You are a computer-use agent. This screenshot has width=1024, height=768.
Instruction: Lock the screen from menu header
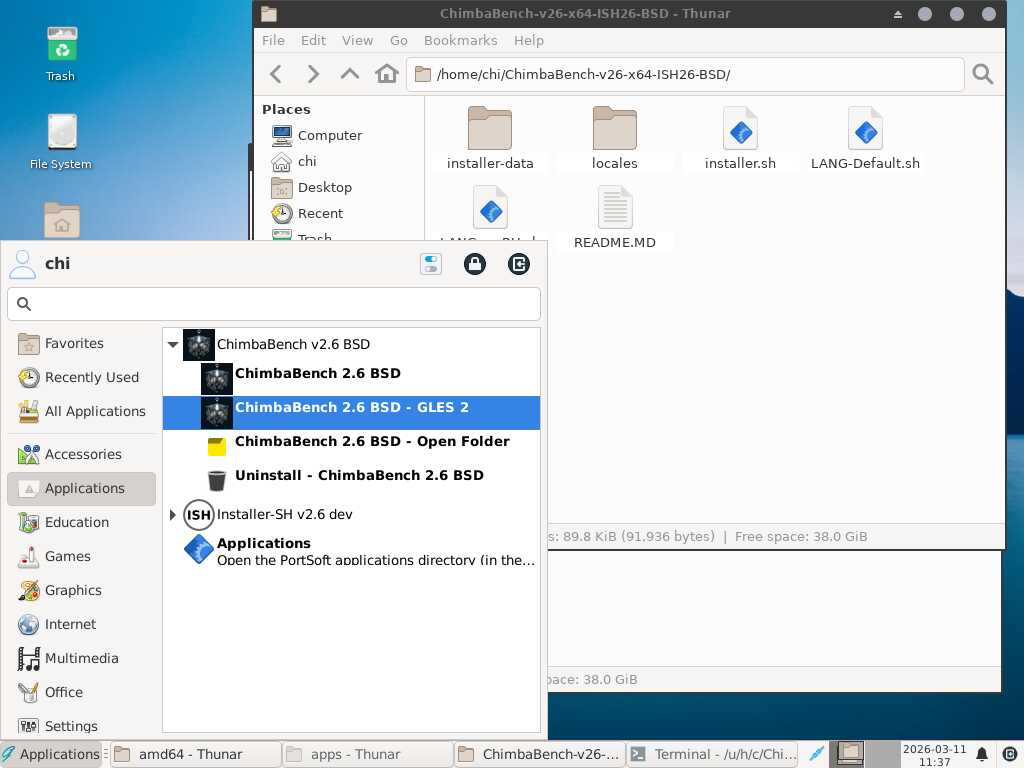pyautogui.click(x=475, y=264)
